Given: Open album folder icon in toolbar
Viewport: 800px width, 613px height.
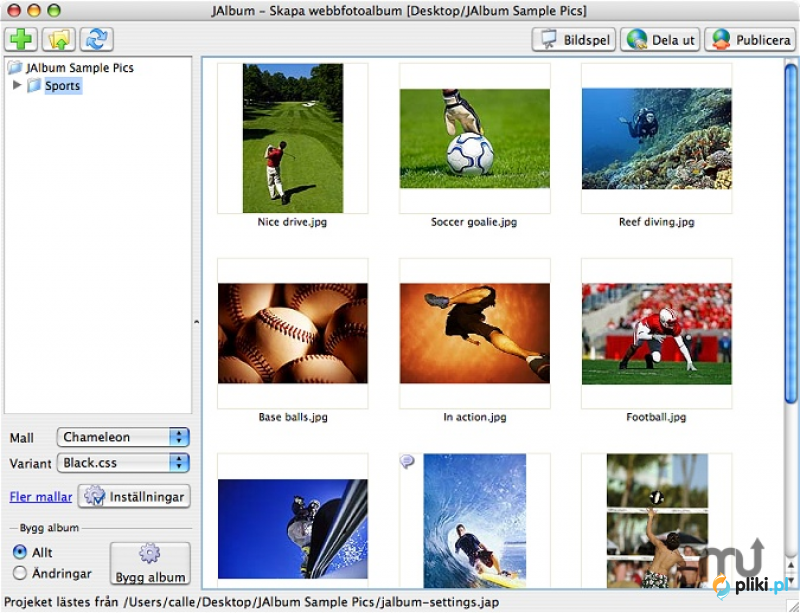Looking at the screenshot, I should [x=59, y=39].
